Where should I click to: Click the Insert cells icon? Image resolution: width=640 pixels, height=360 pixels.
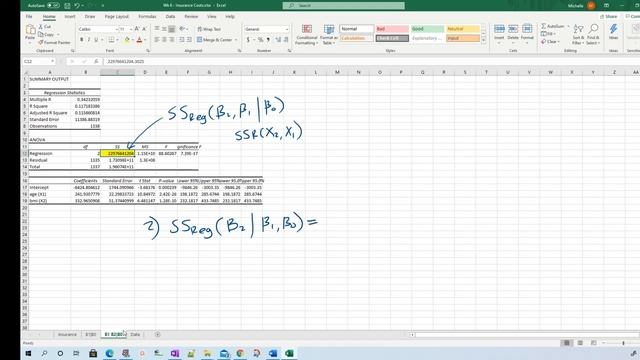pyautogui.click(x=499, y=29)
